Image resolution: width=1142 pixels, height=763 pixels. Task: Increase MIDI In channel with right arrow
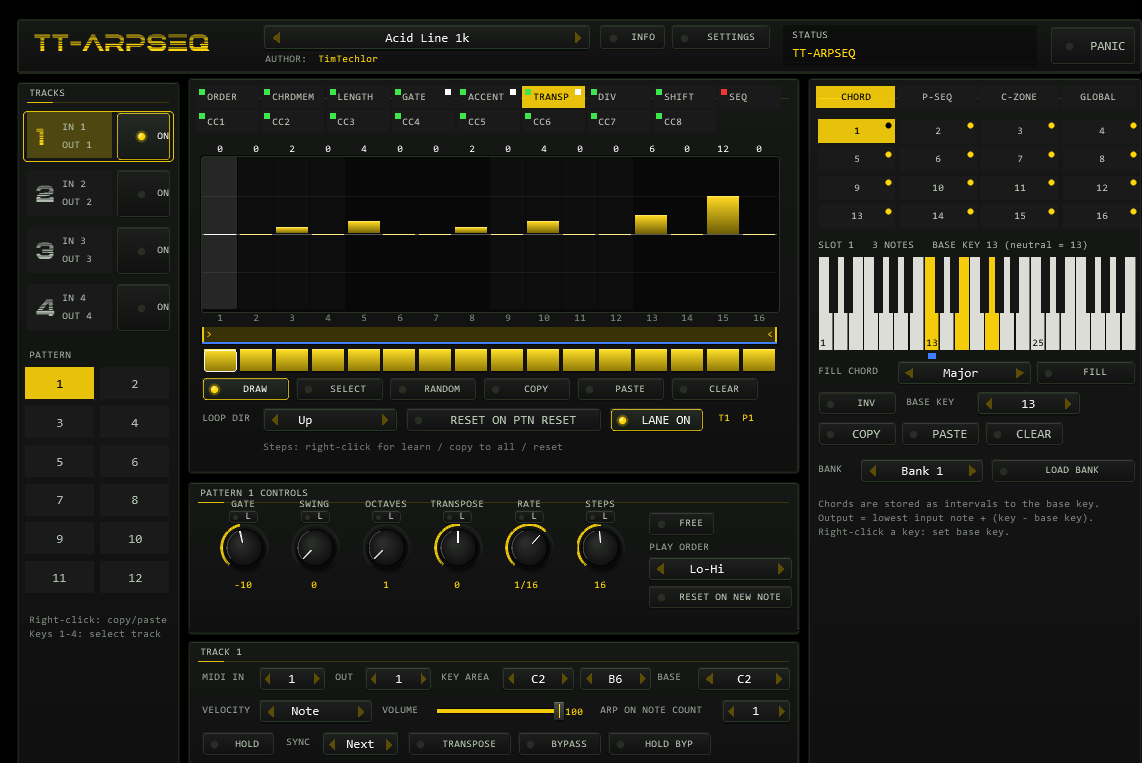(x=317, y=679)
